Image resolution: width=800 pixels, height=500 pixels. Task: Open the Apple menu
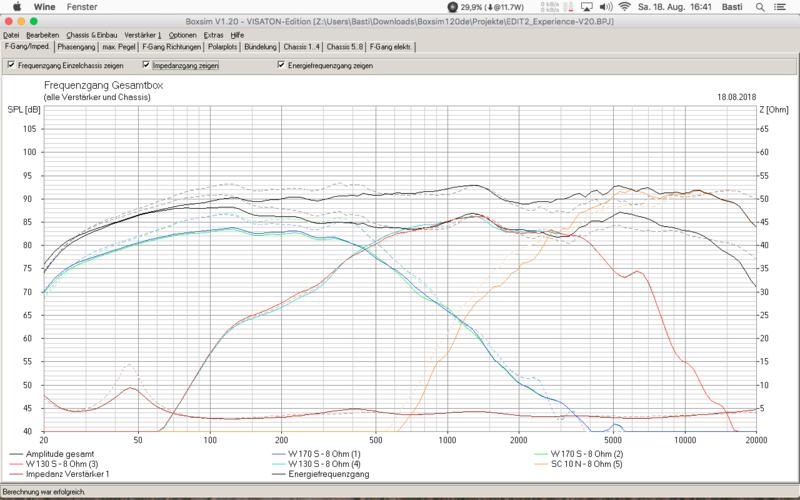13,7
